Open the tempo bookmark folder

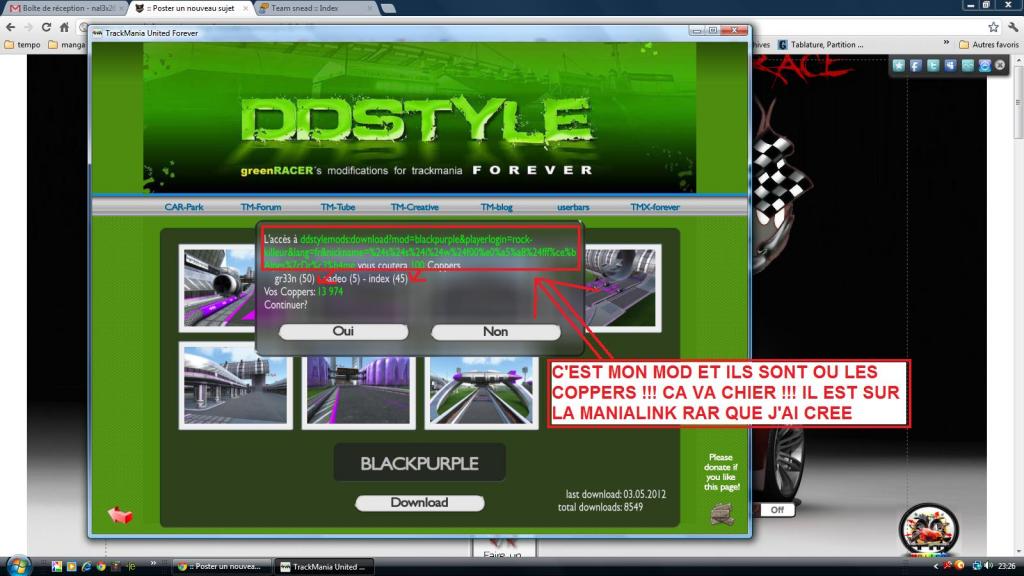tap(23, 44)
